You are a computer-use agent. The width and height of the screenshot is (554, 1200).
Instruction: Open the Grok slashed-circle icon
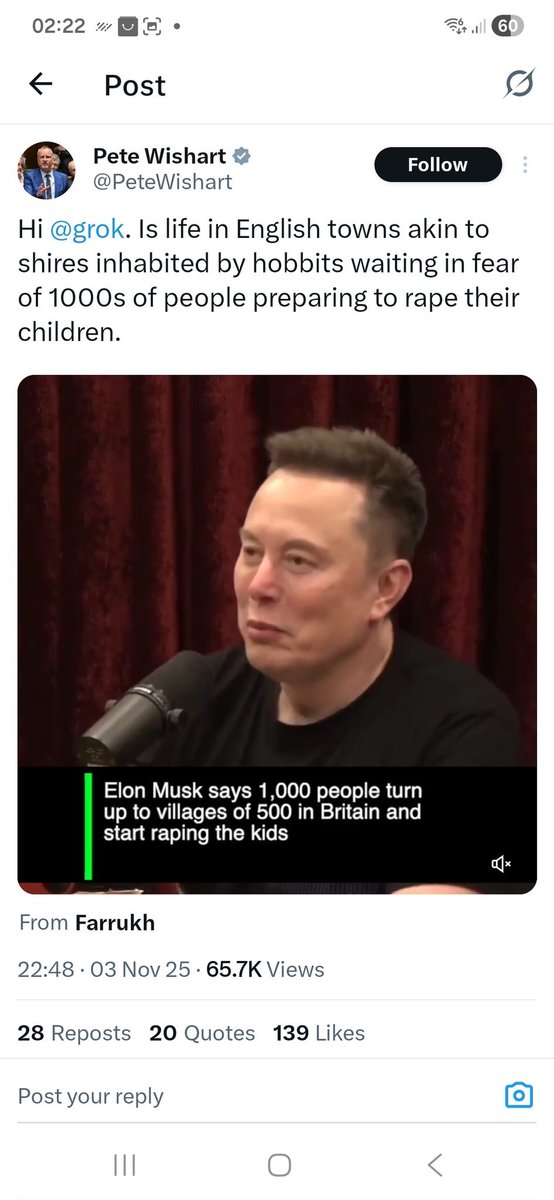tap(518, 85)
